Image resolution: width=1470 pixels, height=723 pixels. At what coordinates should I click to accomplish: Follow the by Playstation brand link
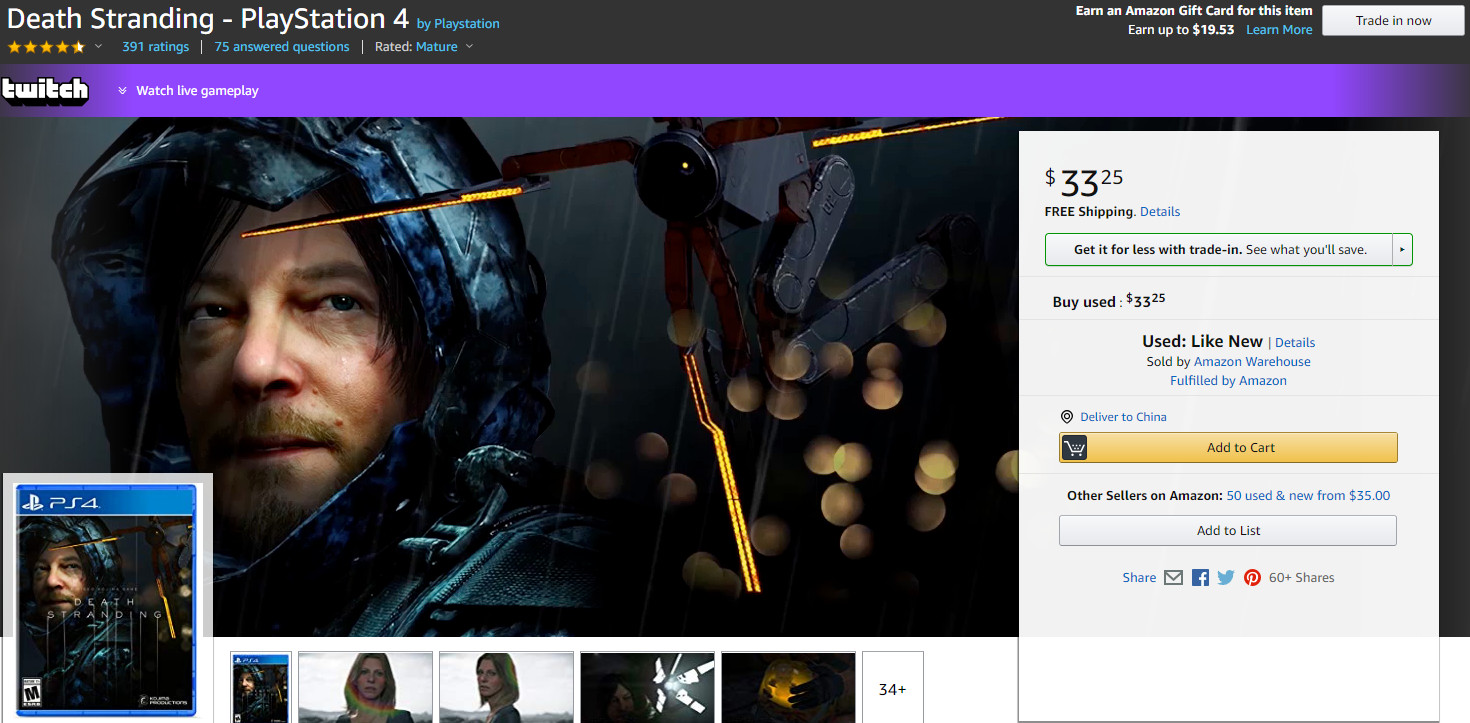458,24
